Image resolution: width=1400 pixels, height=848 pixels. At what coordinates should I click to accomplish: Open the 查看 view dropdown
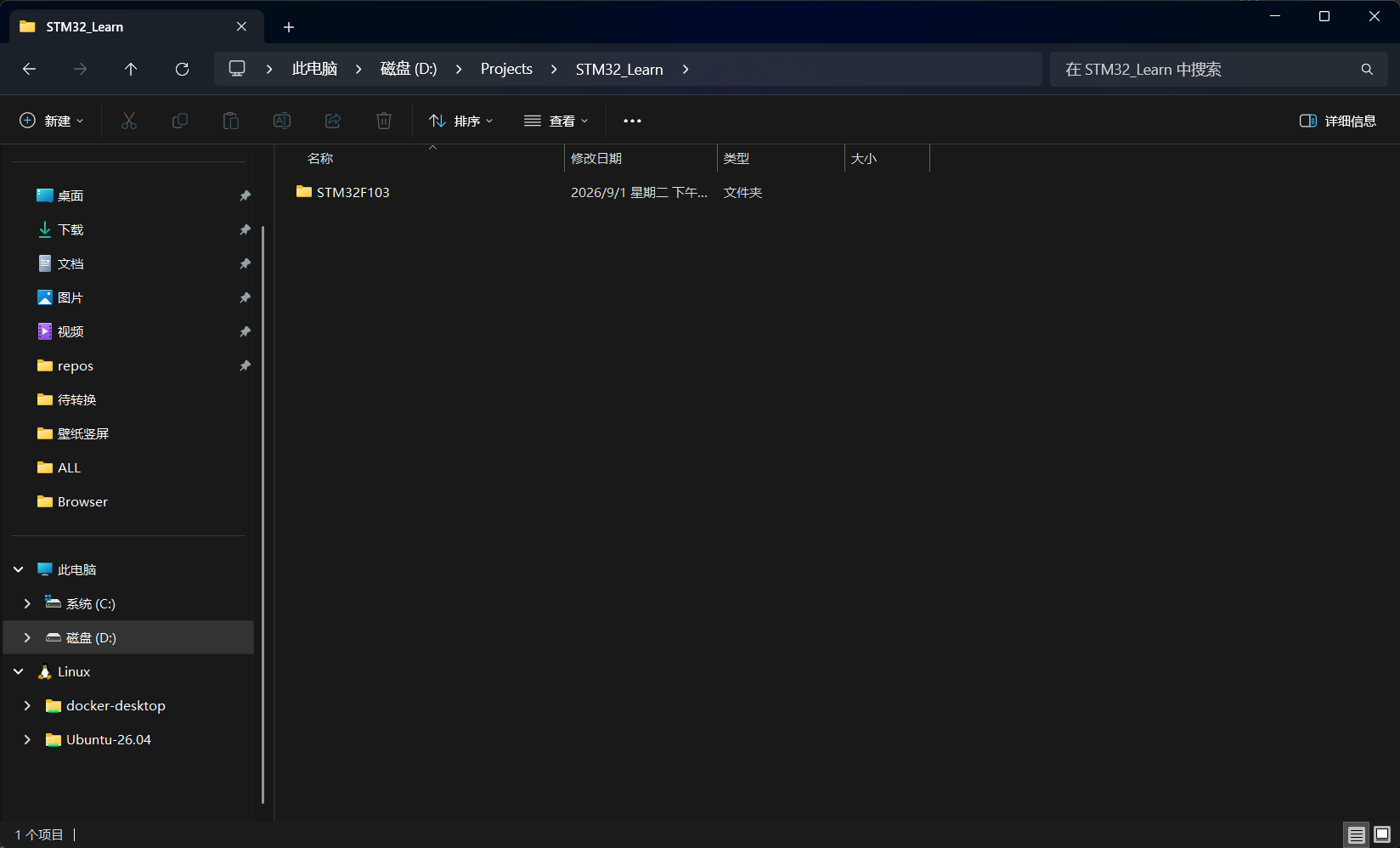coord(556,121)
